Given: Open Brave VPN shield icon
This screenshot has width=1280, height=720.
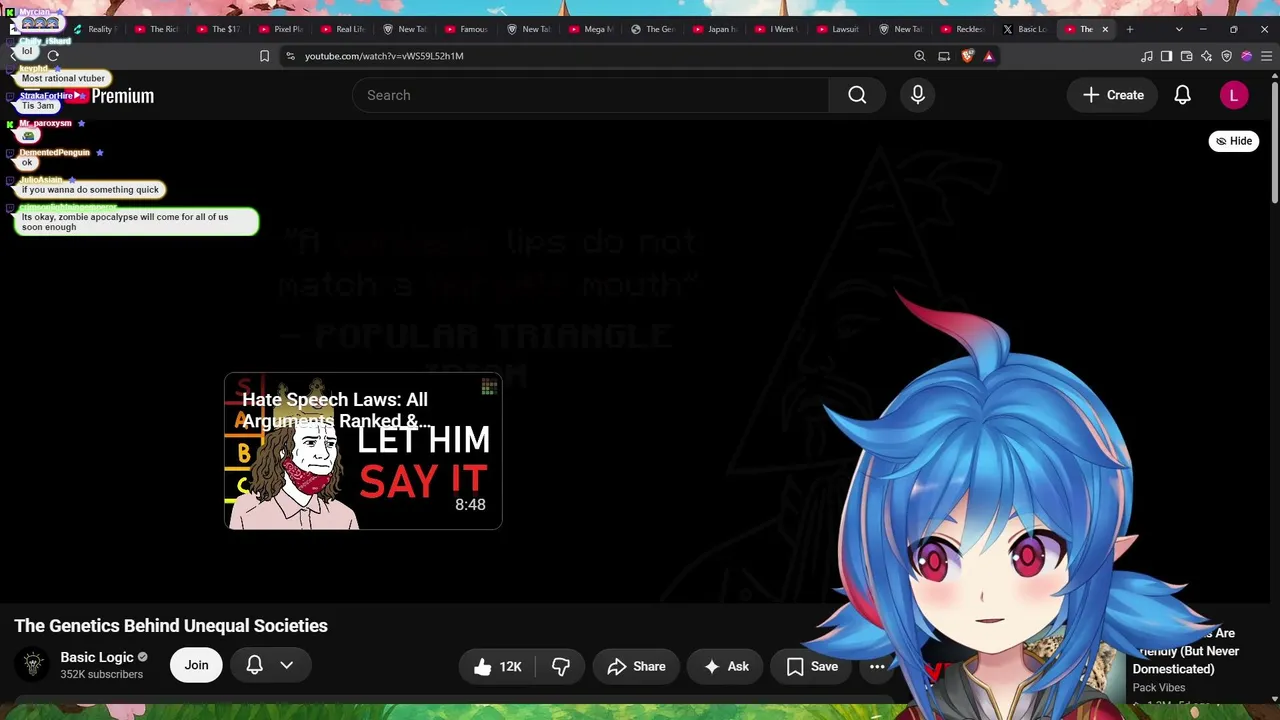Looking at the screenshot, I should pos(1226,56).
